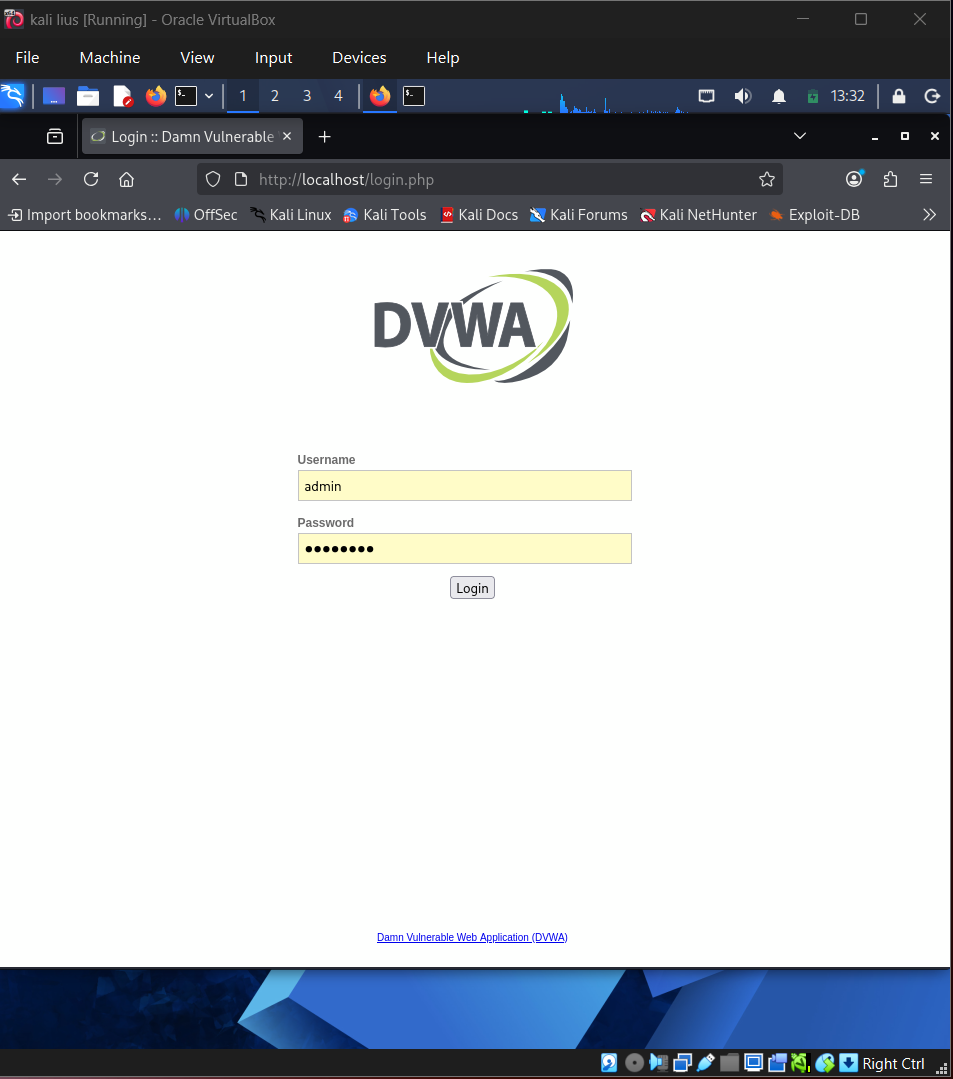Show more bookmarks with double chevron
This screenshot has width=953, height=1079.
pyautogui.click(x=930, y=215)
